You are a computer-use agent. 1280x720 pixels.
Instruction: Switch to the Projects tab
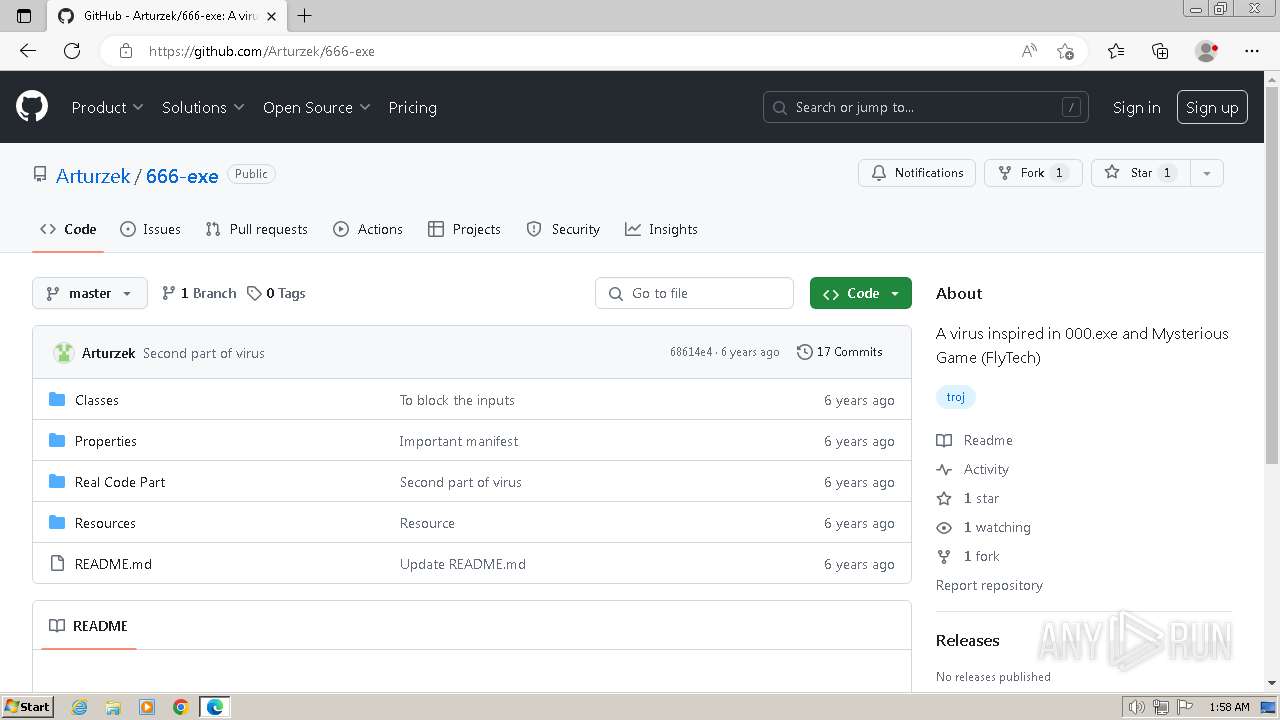tap(464, 229)
